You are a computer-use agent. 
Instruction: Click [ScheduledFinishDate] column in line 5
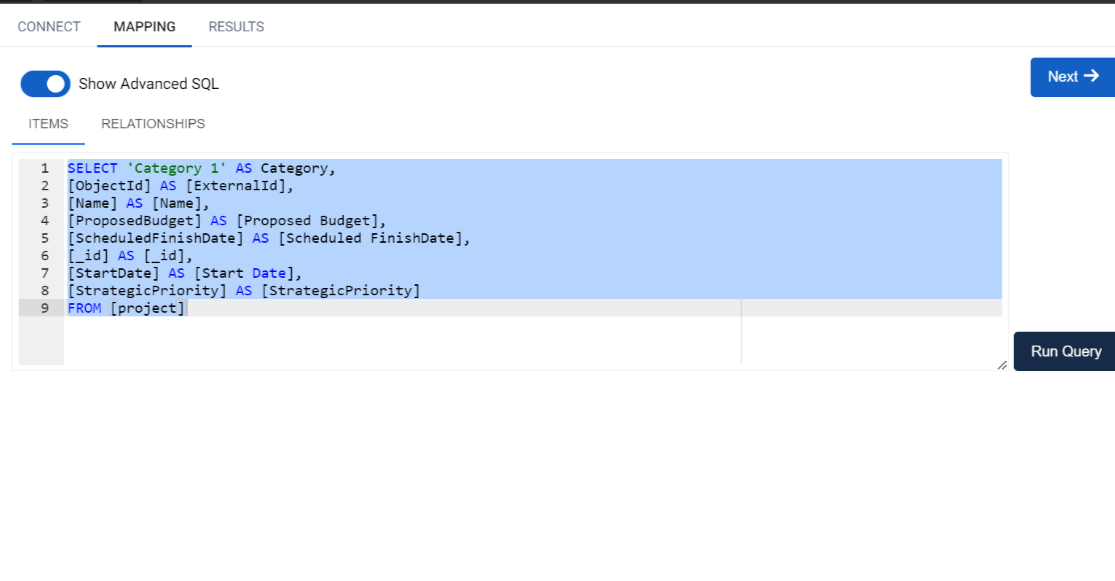point(156,238)
